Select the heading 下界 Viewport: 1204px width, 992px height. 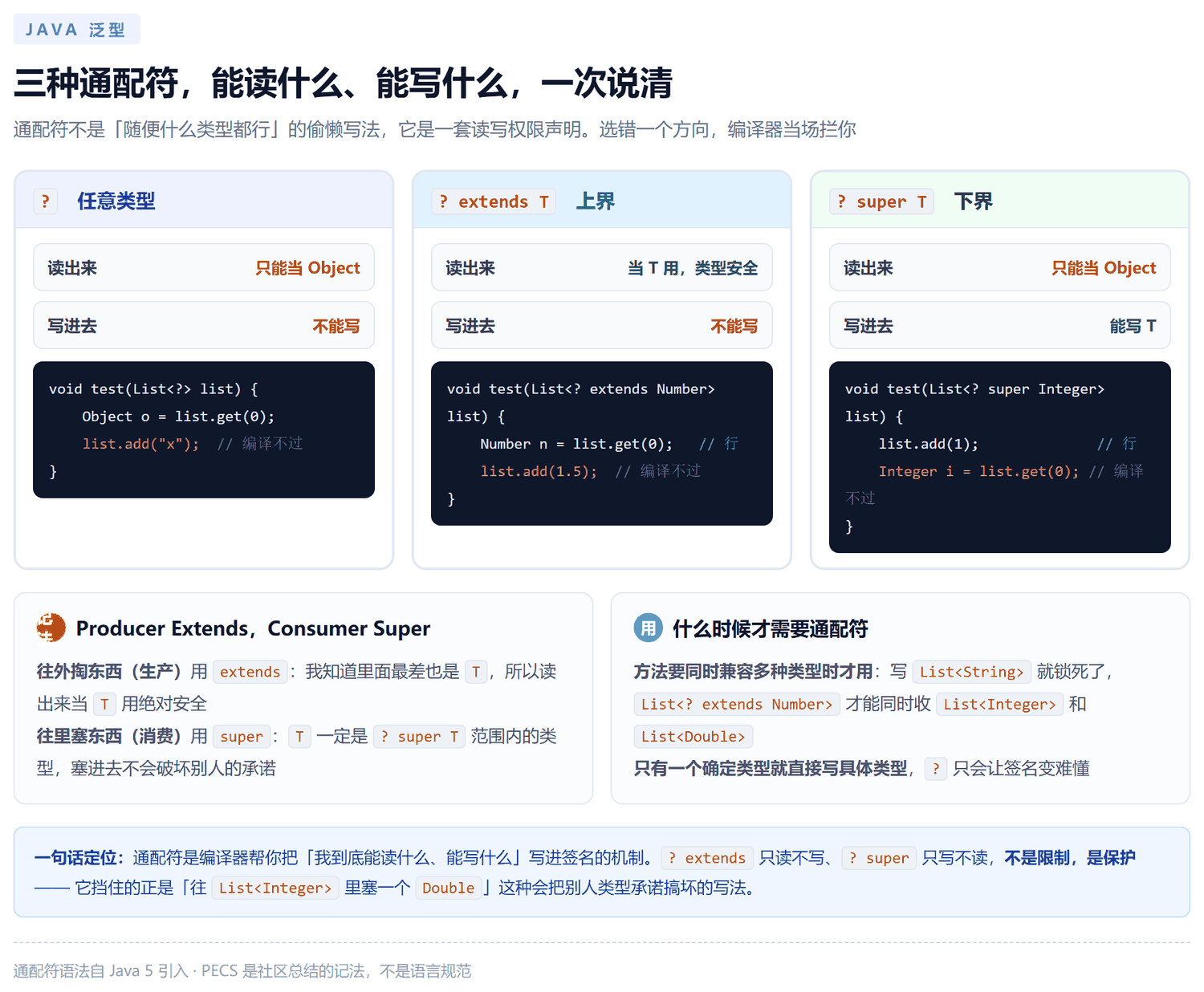coord(974,201)
